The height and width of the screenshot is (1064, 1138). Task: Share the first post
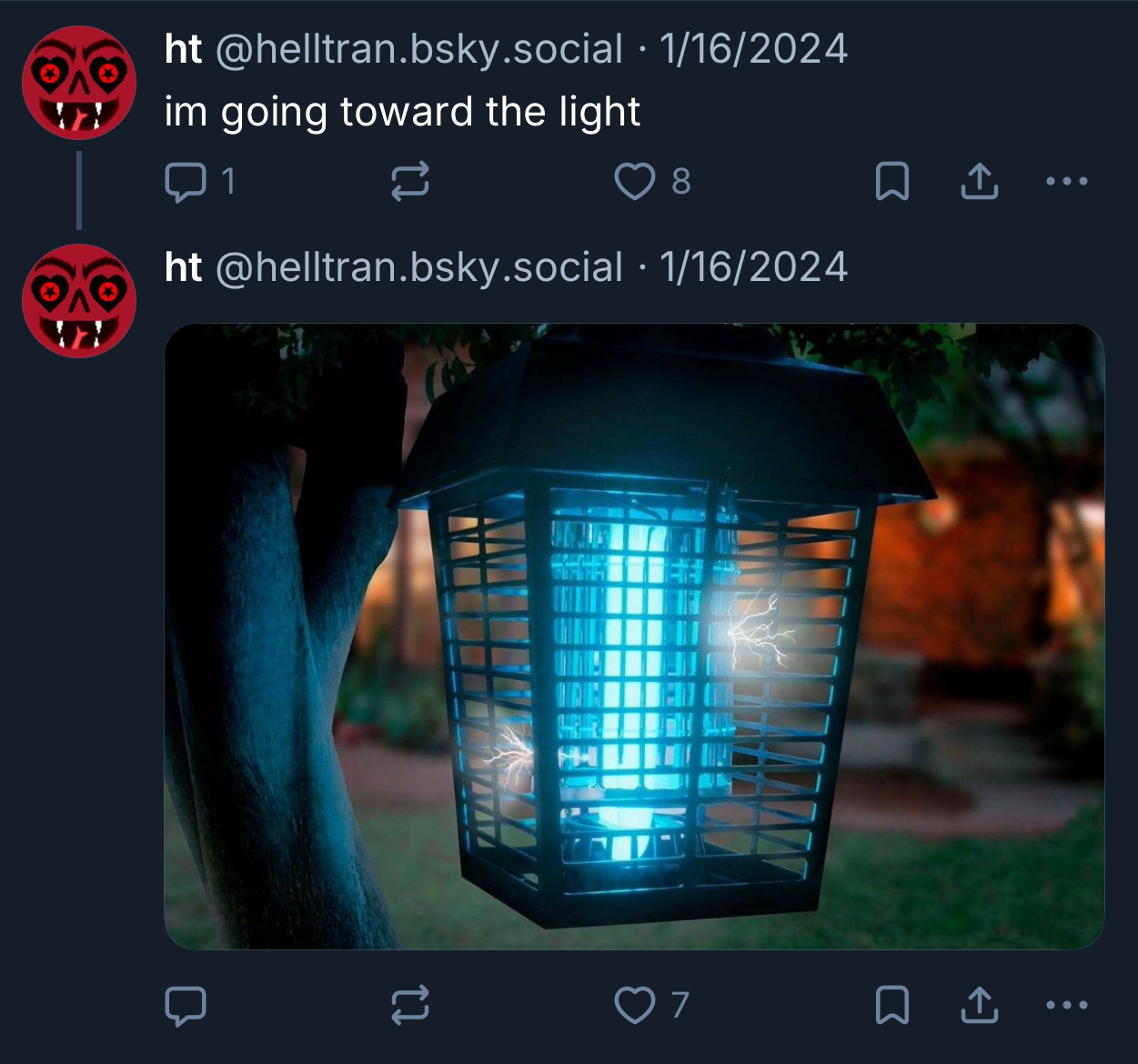point(980,181)
